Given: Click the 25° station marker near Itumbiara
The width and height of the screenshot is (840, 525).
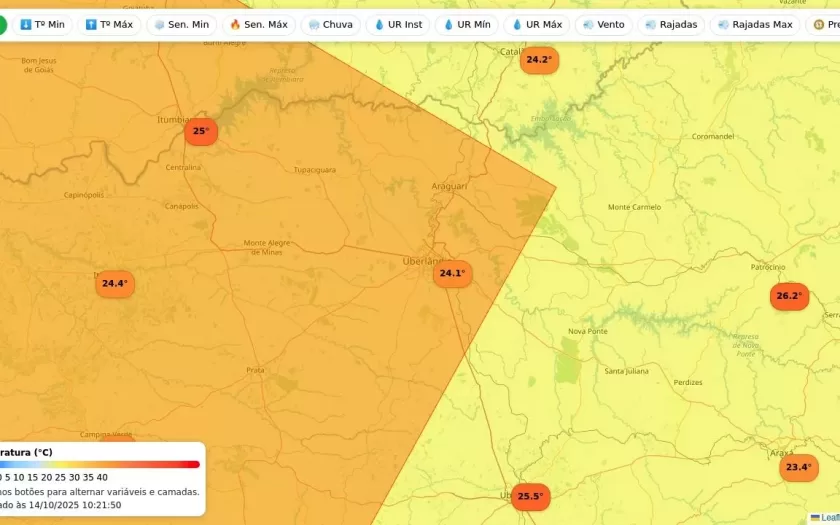Looking at the screenshot, I should click(x=200, y=131).
